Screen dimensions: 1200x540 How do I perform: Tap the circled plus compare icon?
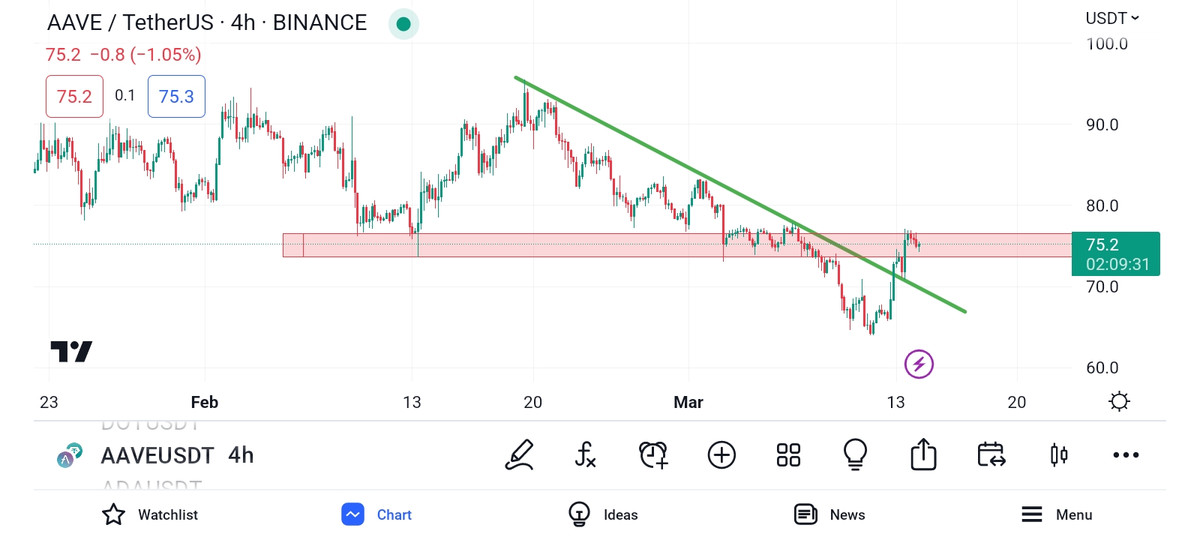pyautogui.click(x=721, y=455)
